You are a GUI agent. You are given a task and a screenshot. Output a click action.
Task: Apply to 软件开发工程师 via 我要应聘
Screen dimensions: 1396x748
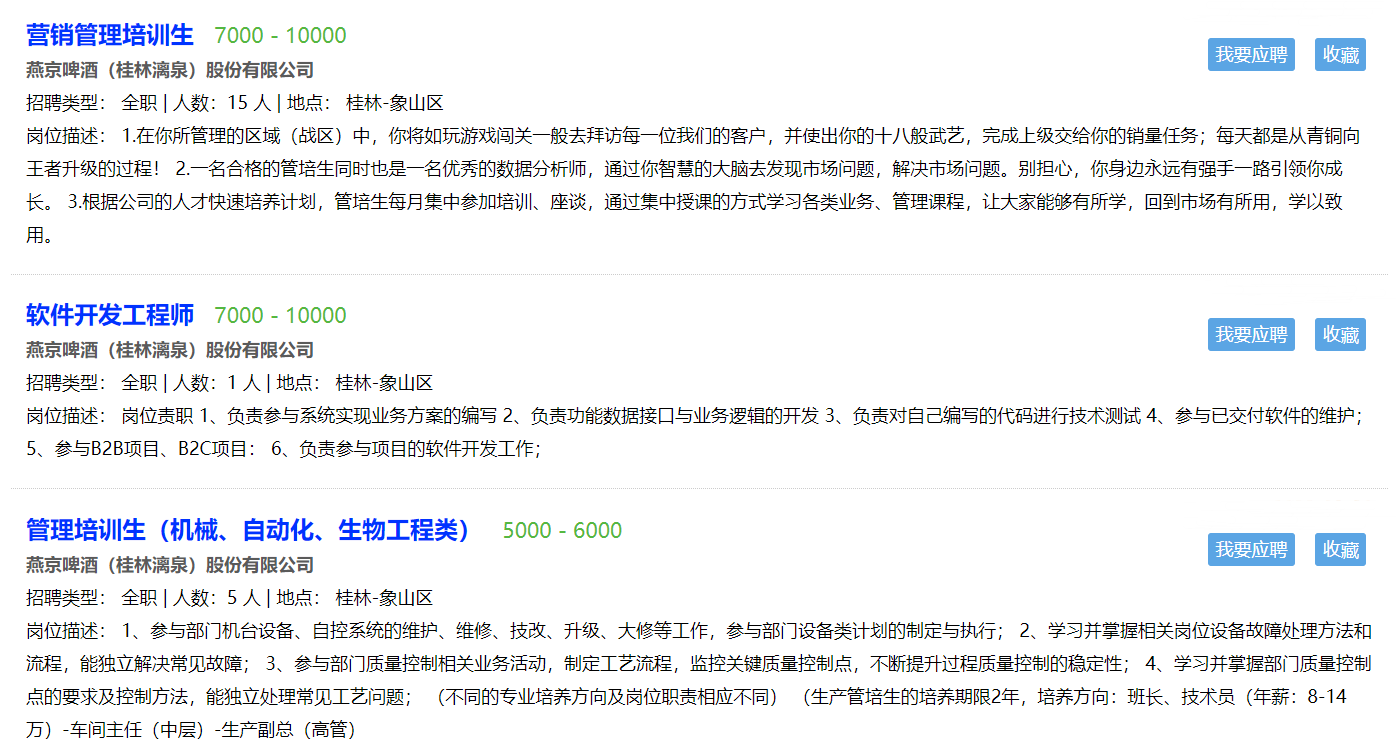coord(1250,335)
